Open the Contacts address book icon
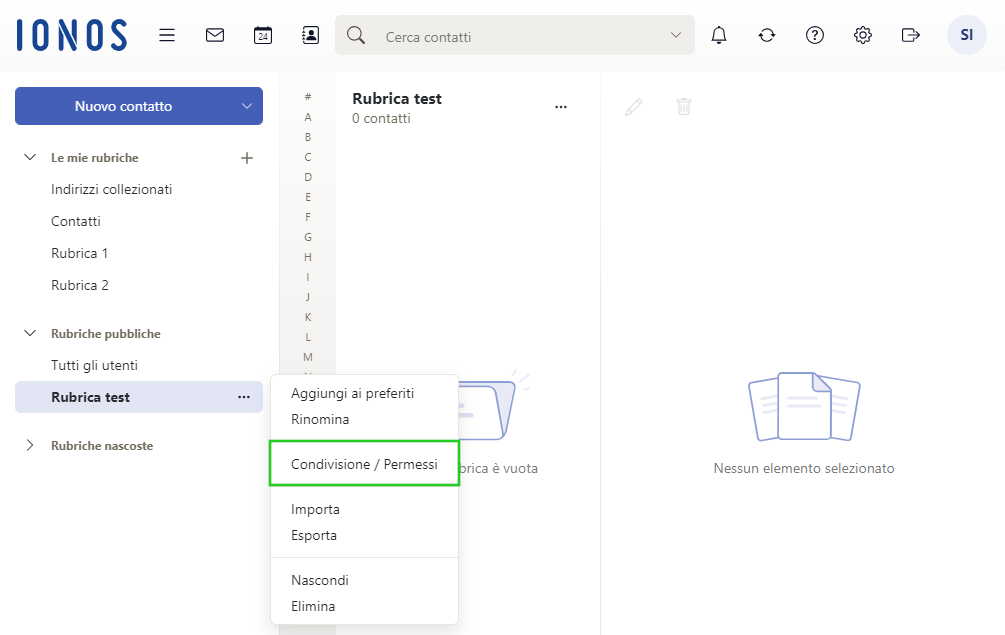 (x=310, y=35)
